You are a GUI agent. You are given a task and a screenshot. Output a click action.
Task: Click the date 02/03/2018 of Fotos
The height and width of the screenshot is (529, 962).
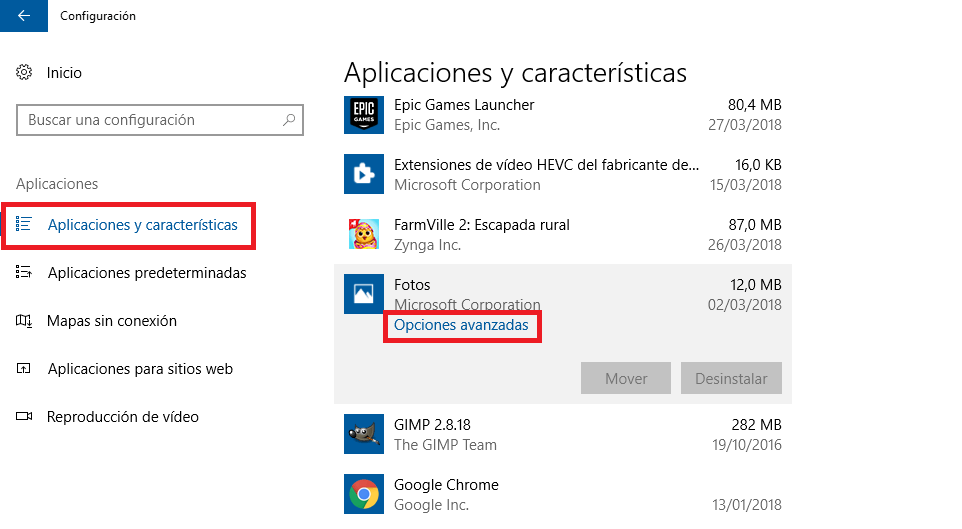click(745, 305)
